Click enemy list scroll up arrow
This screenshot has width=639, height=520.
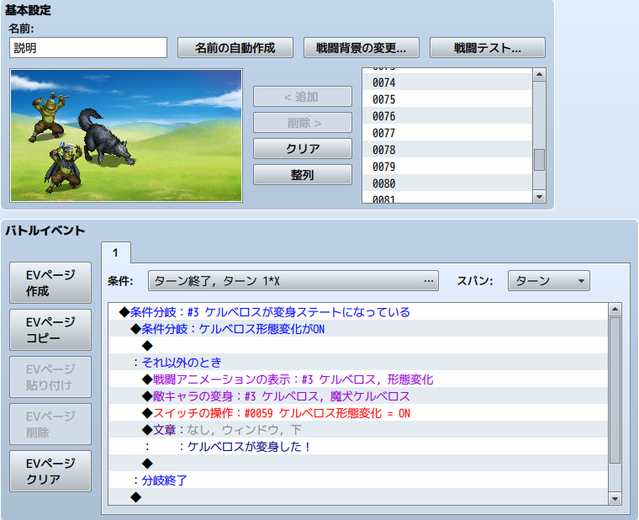[x=539, y=75]
